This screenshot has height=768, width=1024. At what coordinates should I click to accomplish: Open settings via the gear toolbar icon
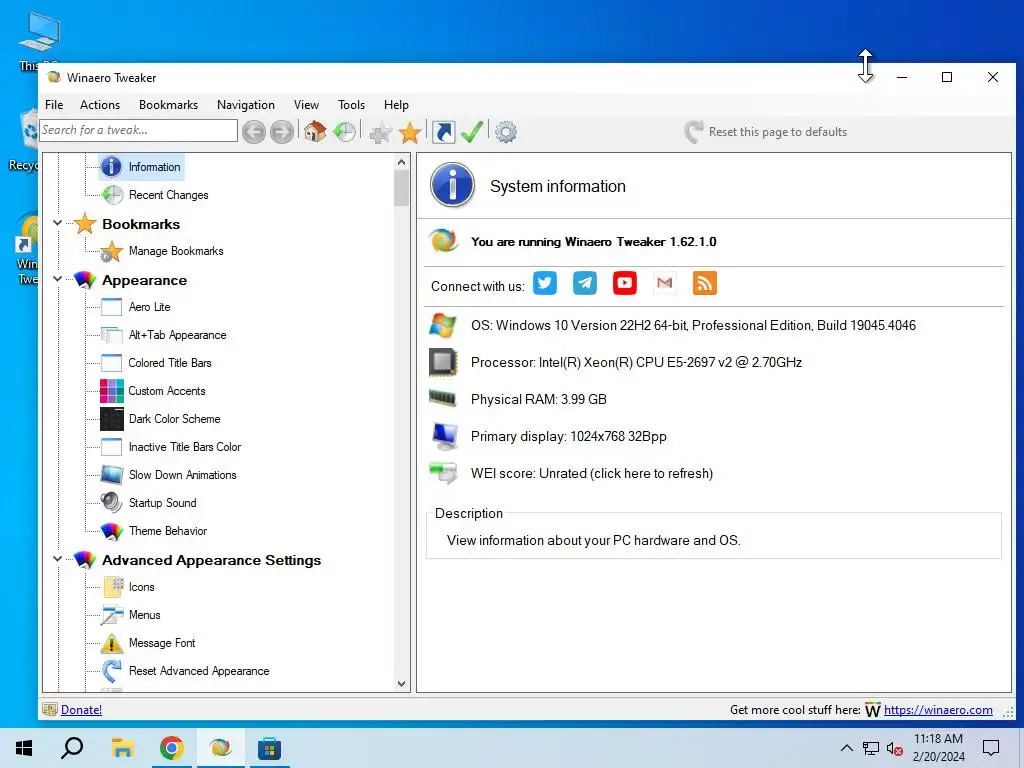(x=505, y=132)
